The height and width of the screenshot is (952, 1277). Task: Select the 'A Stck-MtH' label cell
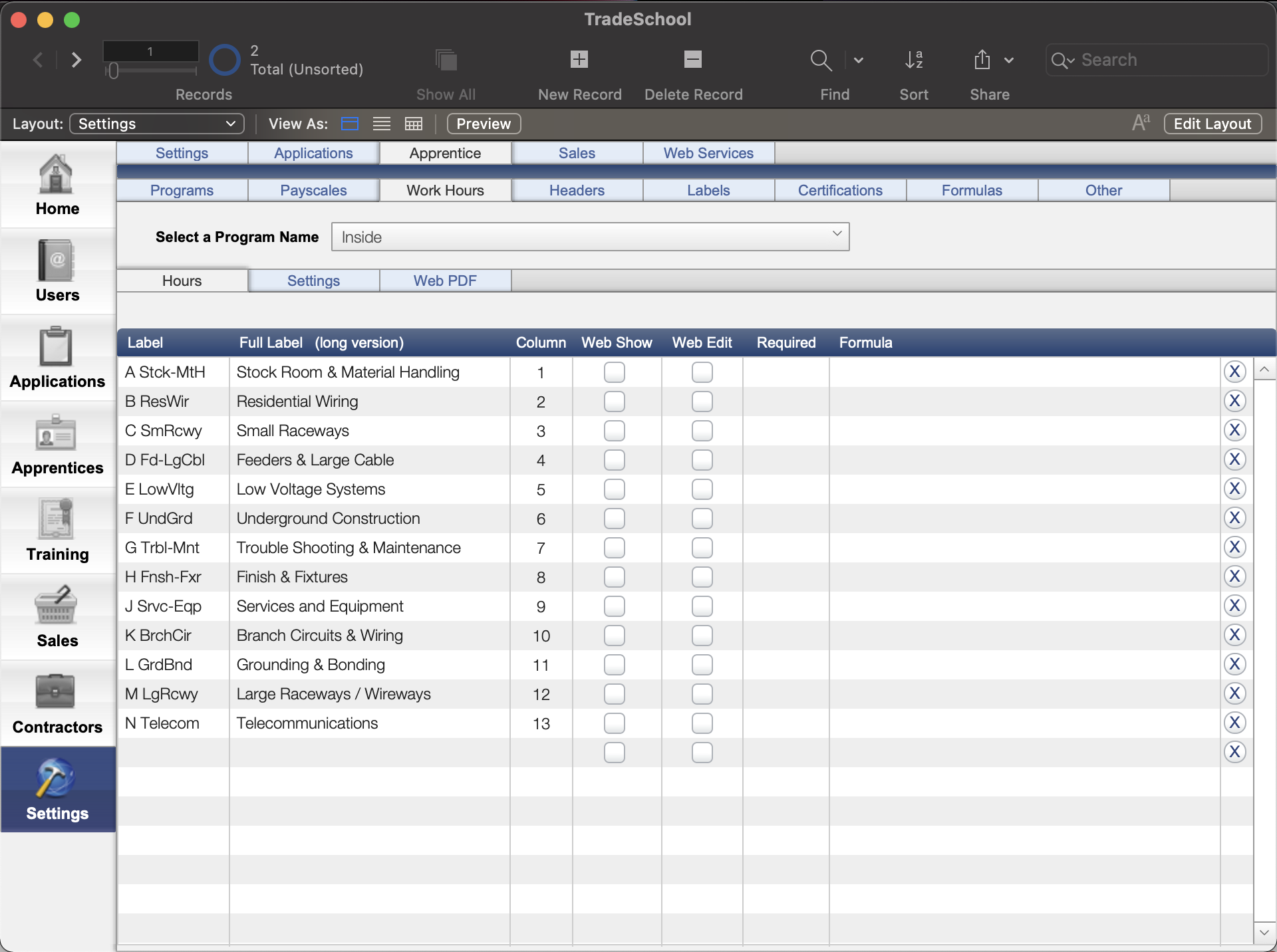tap(174, 372)
